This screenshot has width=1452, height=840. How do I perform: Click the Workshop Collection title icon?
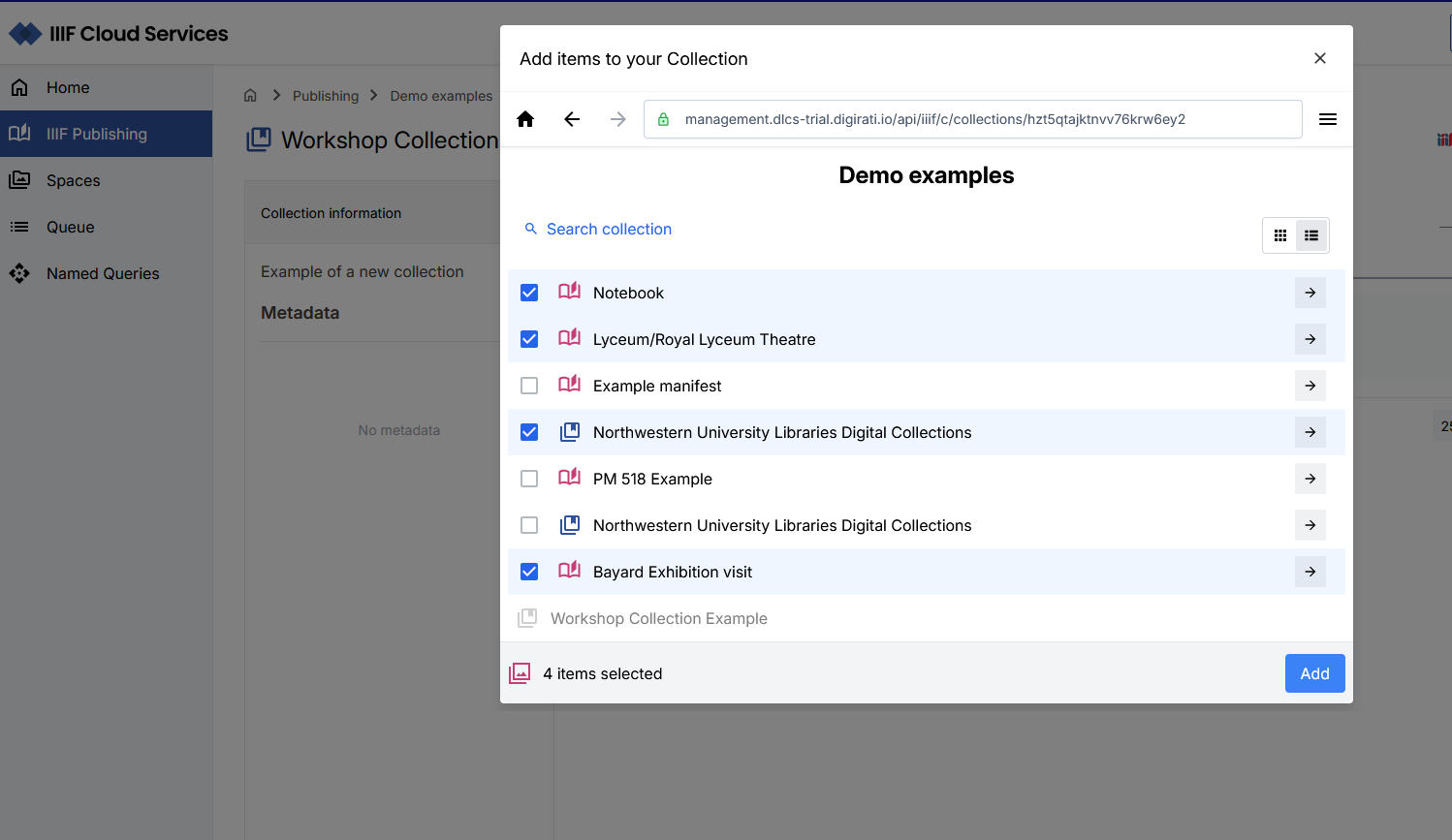pos(259,140)
